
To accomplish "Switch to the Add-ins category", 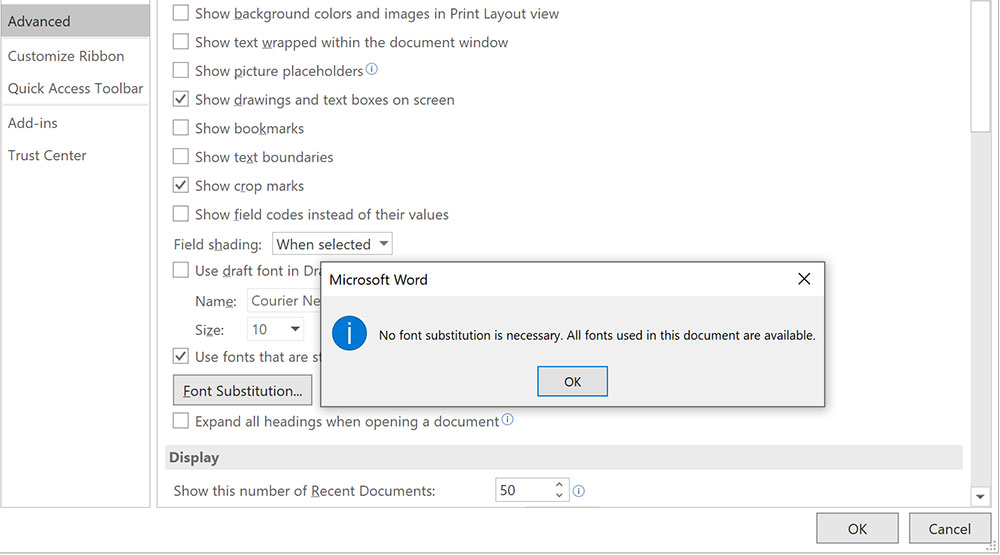I will 33,122.
